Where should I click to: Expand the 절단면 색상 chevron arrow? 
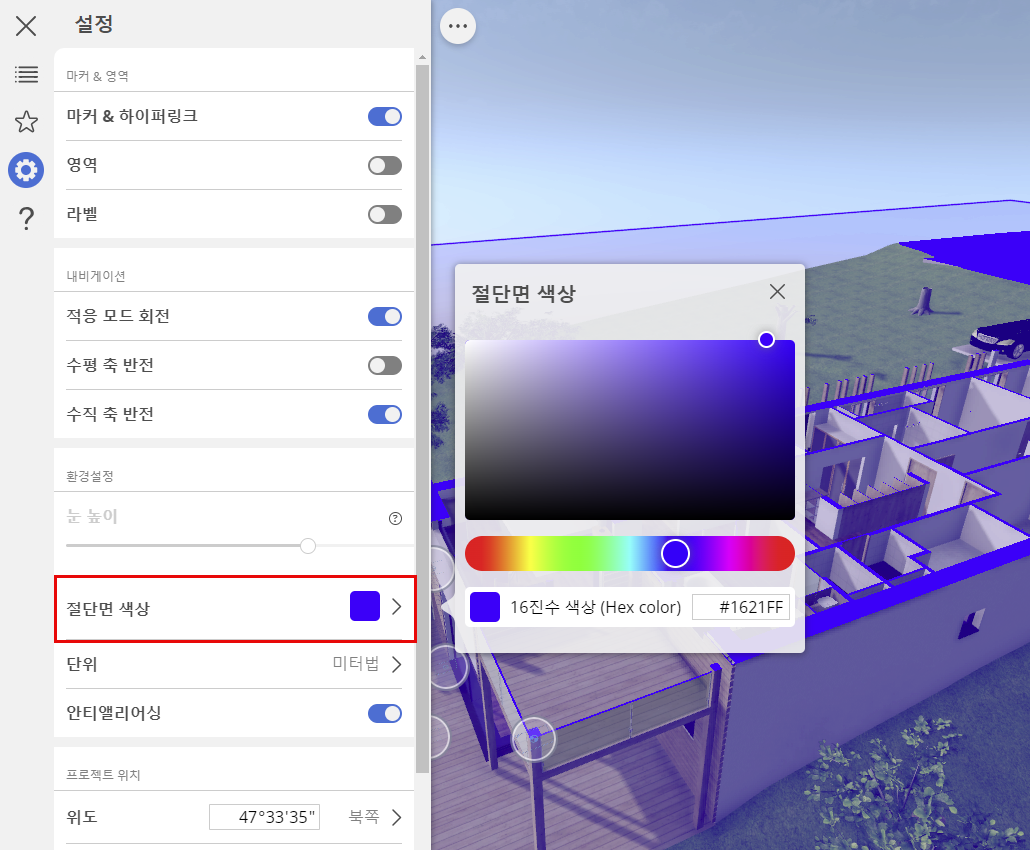point(396,606)
